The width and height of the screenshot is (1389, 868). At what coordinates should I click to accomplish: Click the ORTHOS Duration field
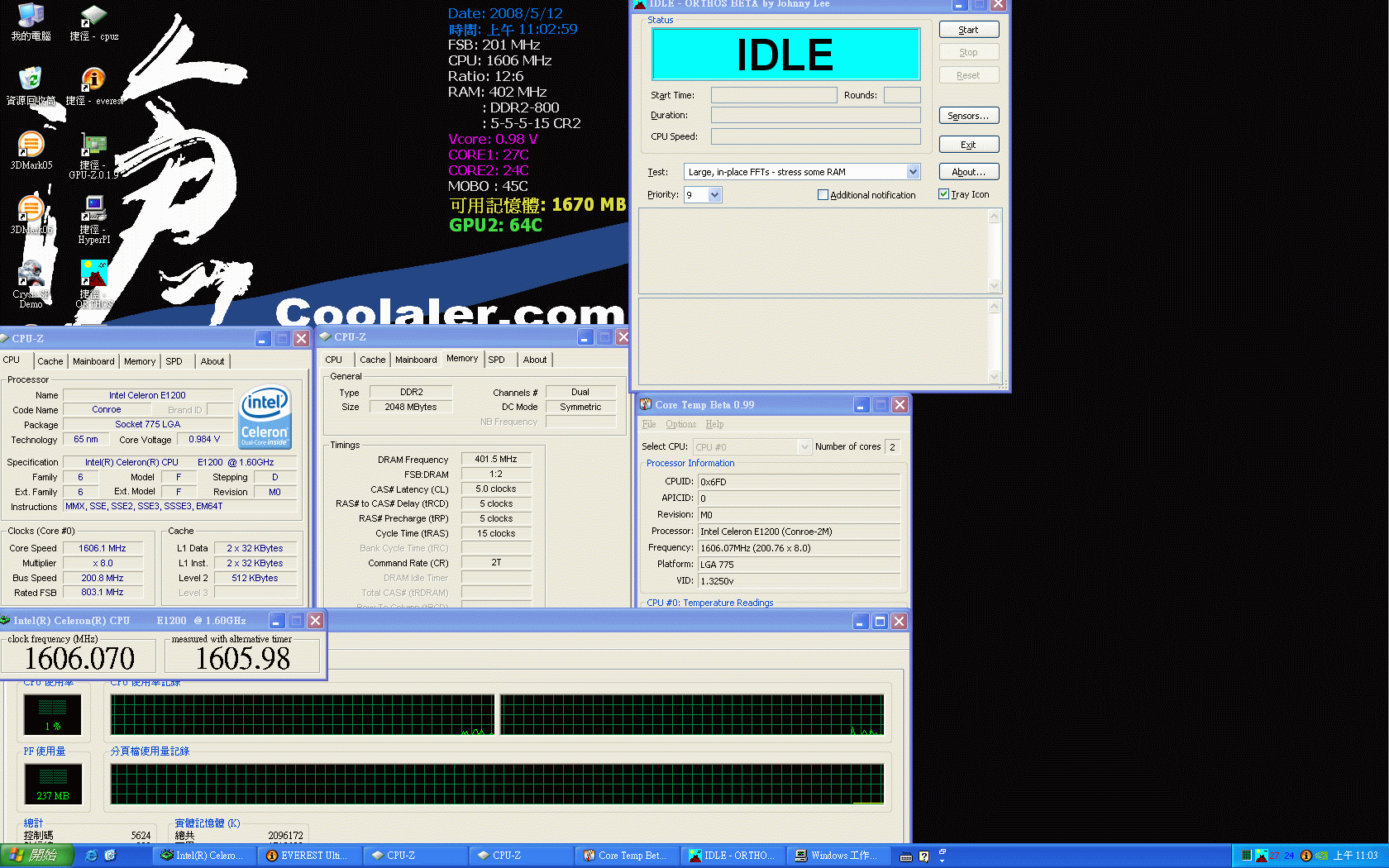pyautogui.click(x=816, y=115)
